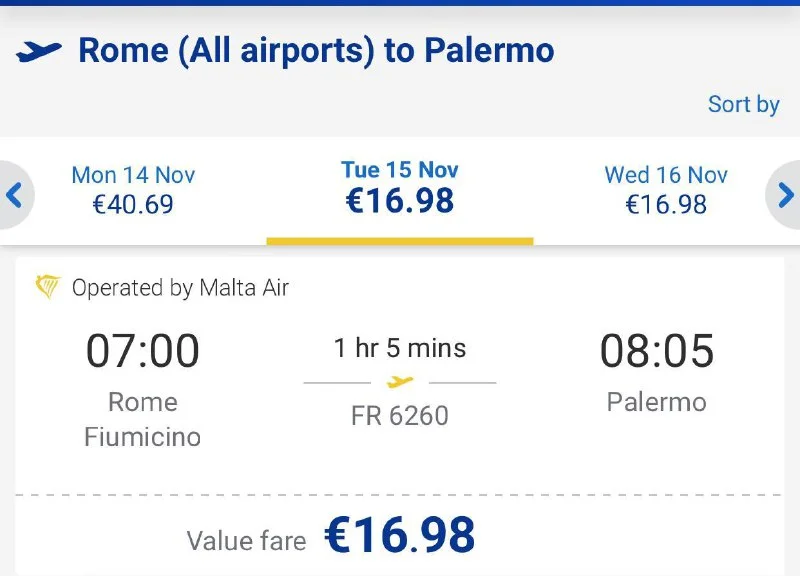Switch to the Wed 16 Nov date tab
The image size is (800, 576).
coord(666,189)
